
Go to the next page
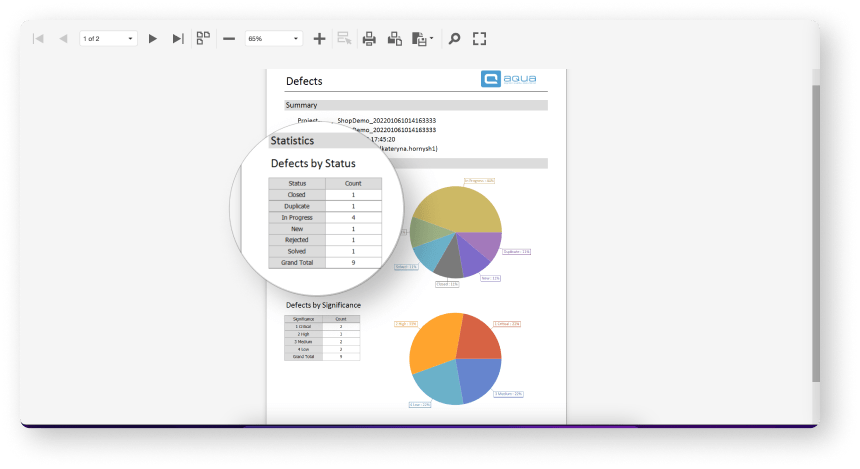click(x=153, y=39)
